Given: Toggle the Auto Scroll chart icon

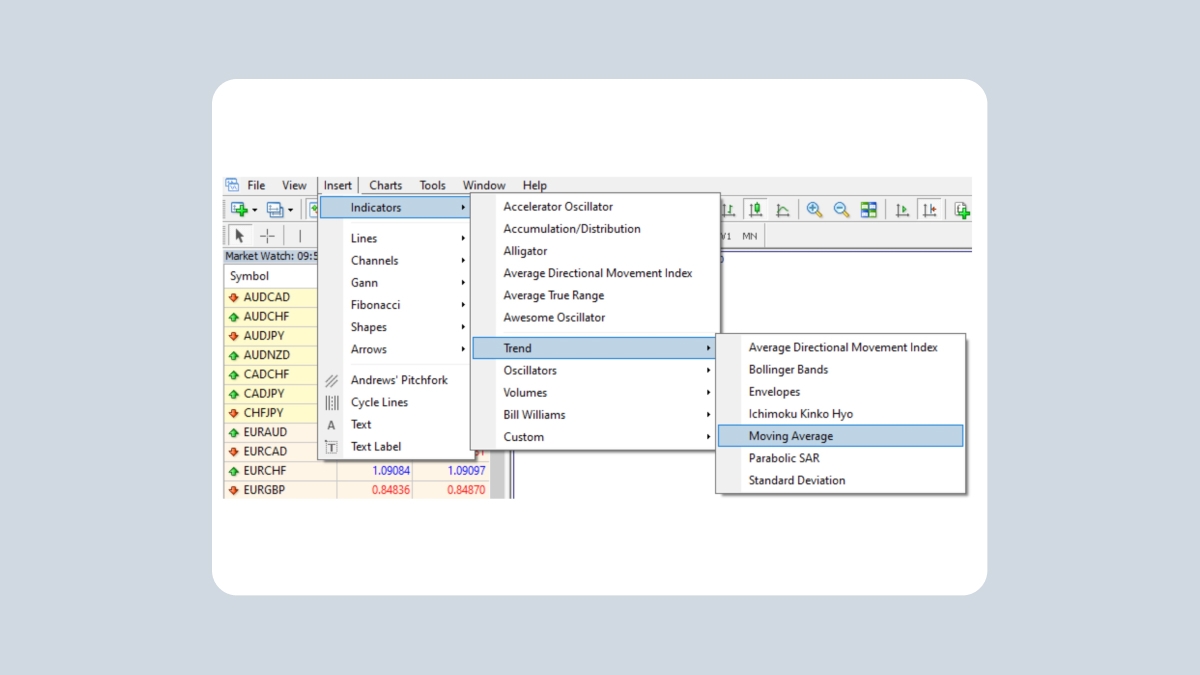Looking at the screenshot, I should tap(902, 210).
